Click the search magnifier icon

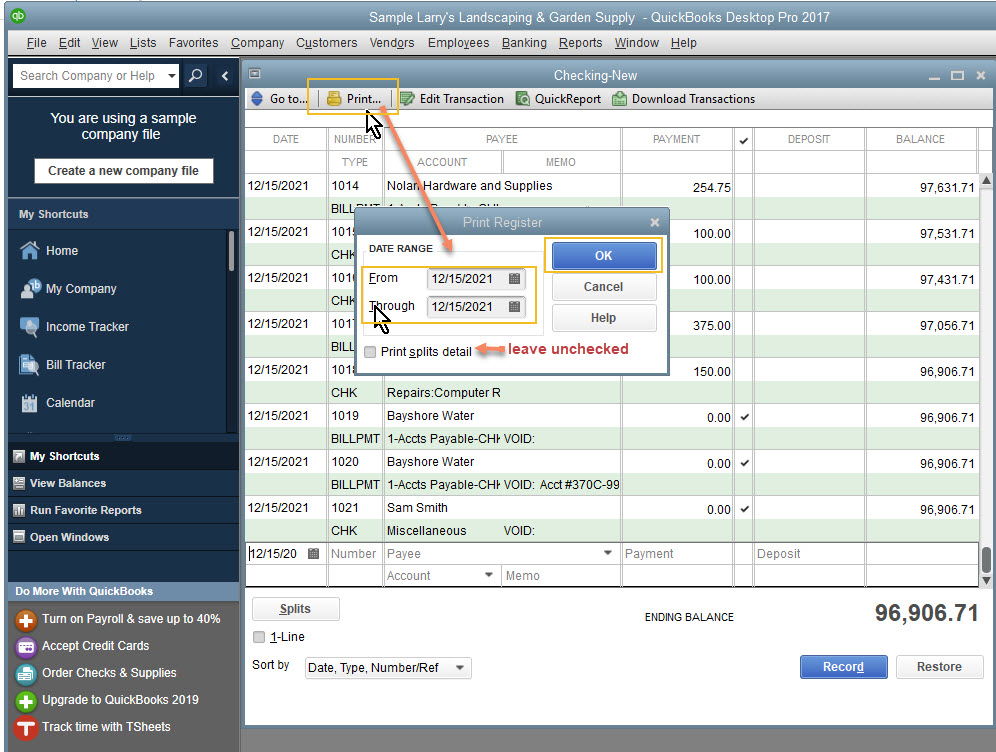[196, 76]
